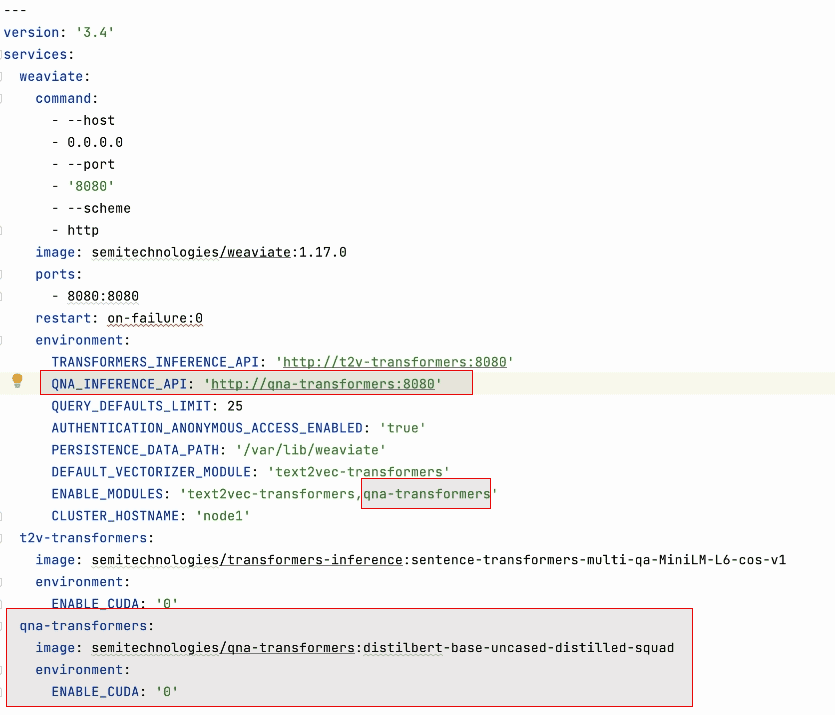Fold the weaviate environment section
Image resolution: width=835 pixels, height=715 pixels.
(2, 340)
